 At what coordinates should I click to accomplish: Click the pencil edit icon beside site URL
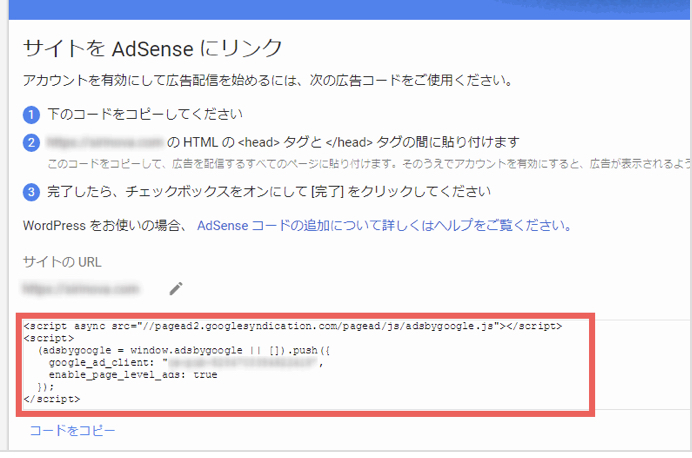coord(176,288)
